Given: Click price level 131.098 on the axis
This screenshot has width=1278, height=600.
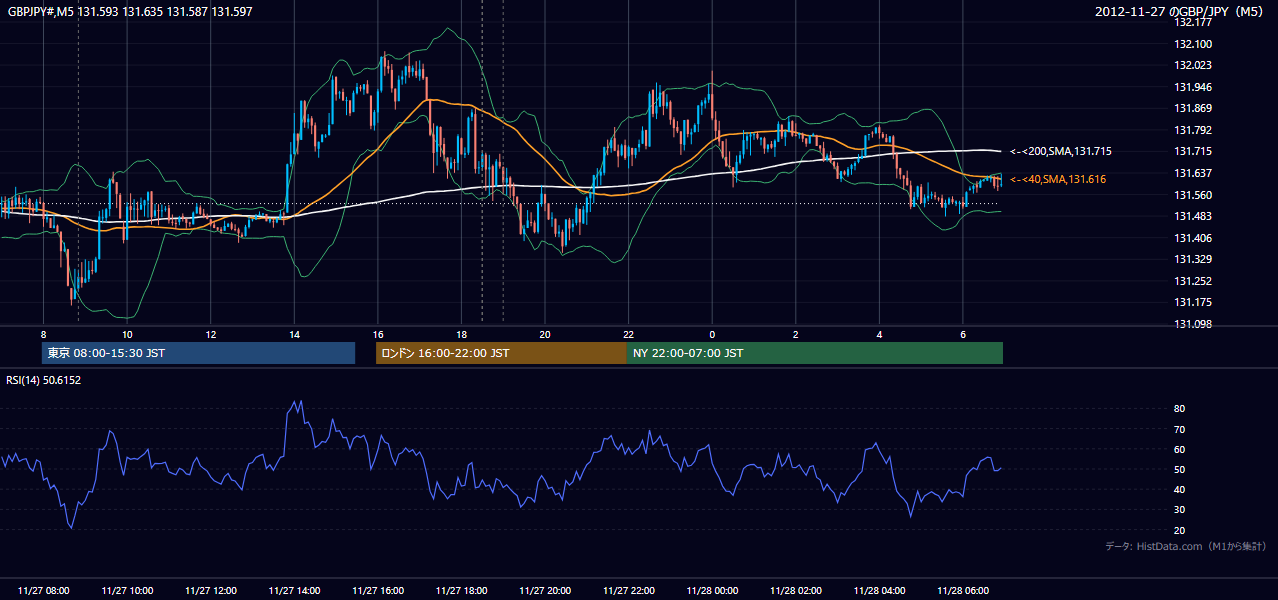Looking at the screenshot, I should coord(1194,324).
